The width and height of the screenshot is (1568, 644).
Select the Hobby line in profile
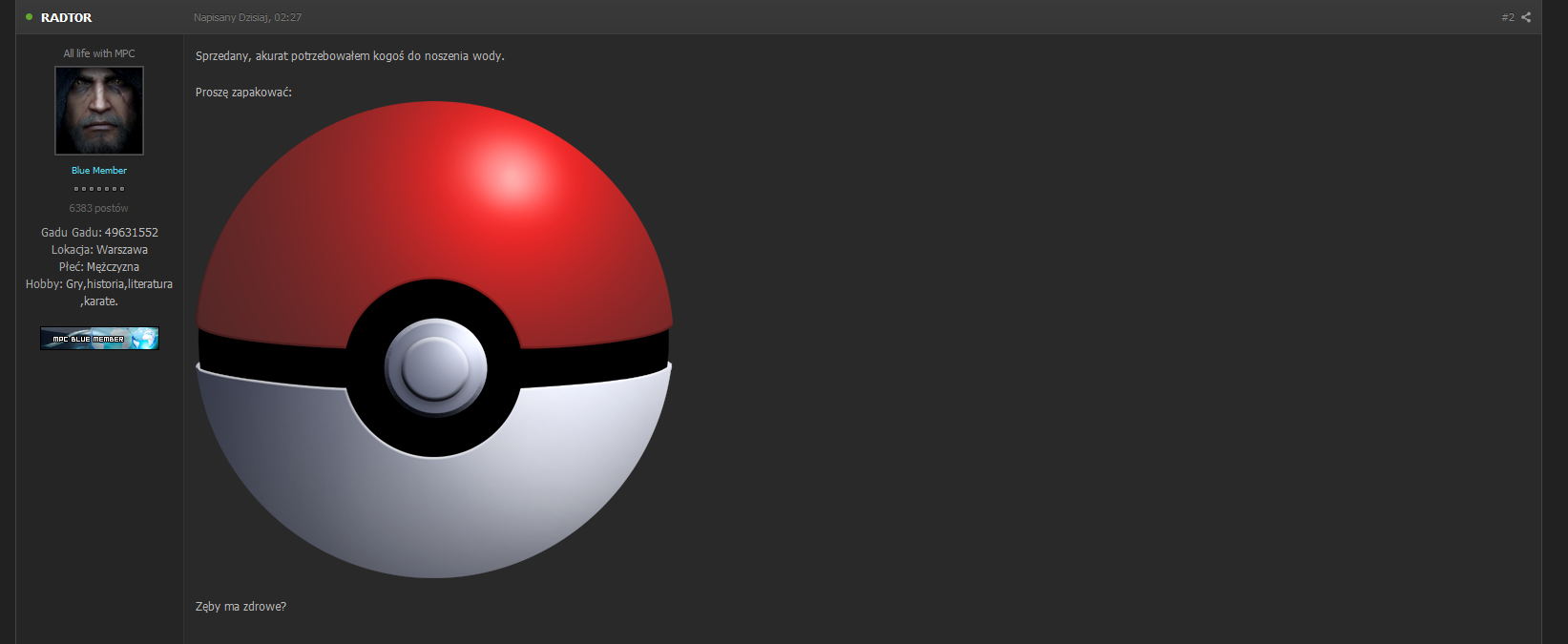click(x=99, y=293)
